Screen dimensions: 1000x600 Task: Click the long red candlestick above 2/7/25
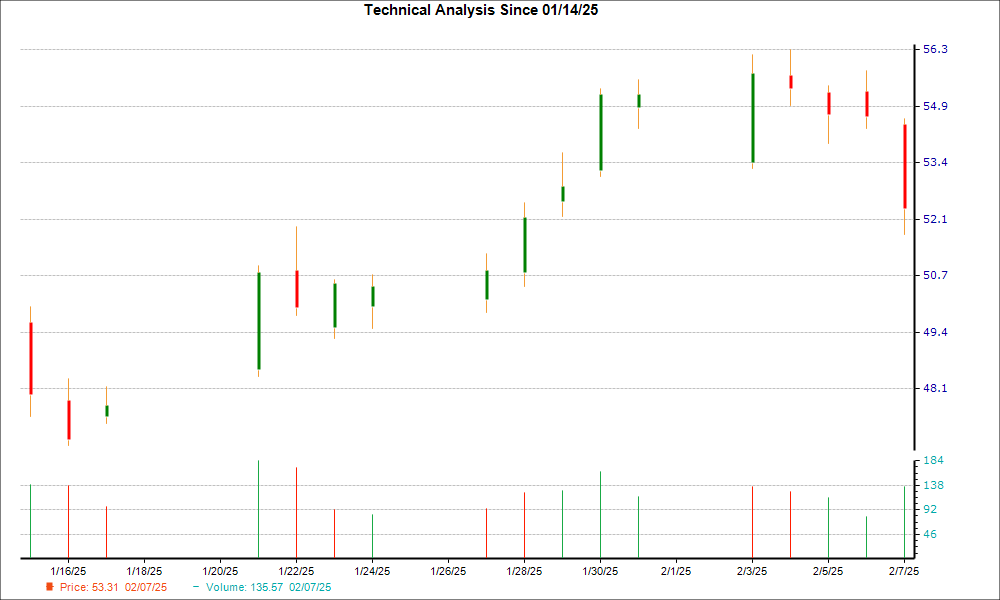point(904,166)
